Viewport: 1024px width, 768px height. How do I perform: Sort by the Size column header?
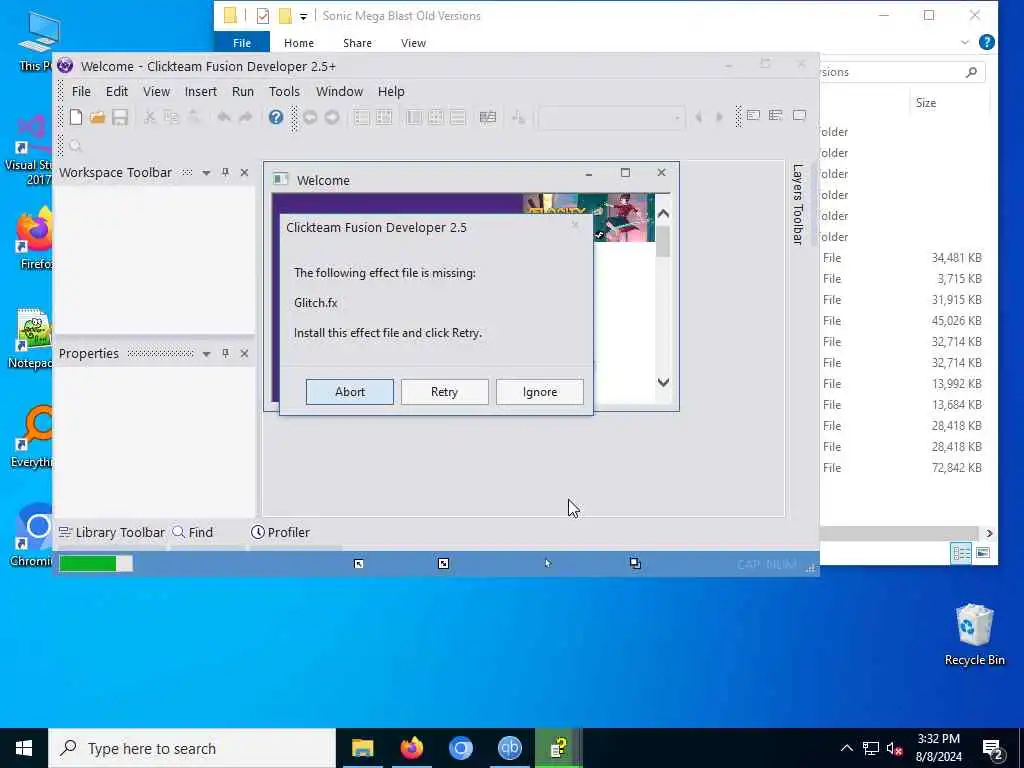925,103
